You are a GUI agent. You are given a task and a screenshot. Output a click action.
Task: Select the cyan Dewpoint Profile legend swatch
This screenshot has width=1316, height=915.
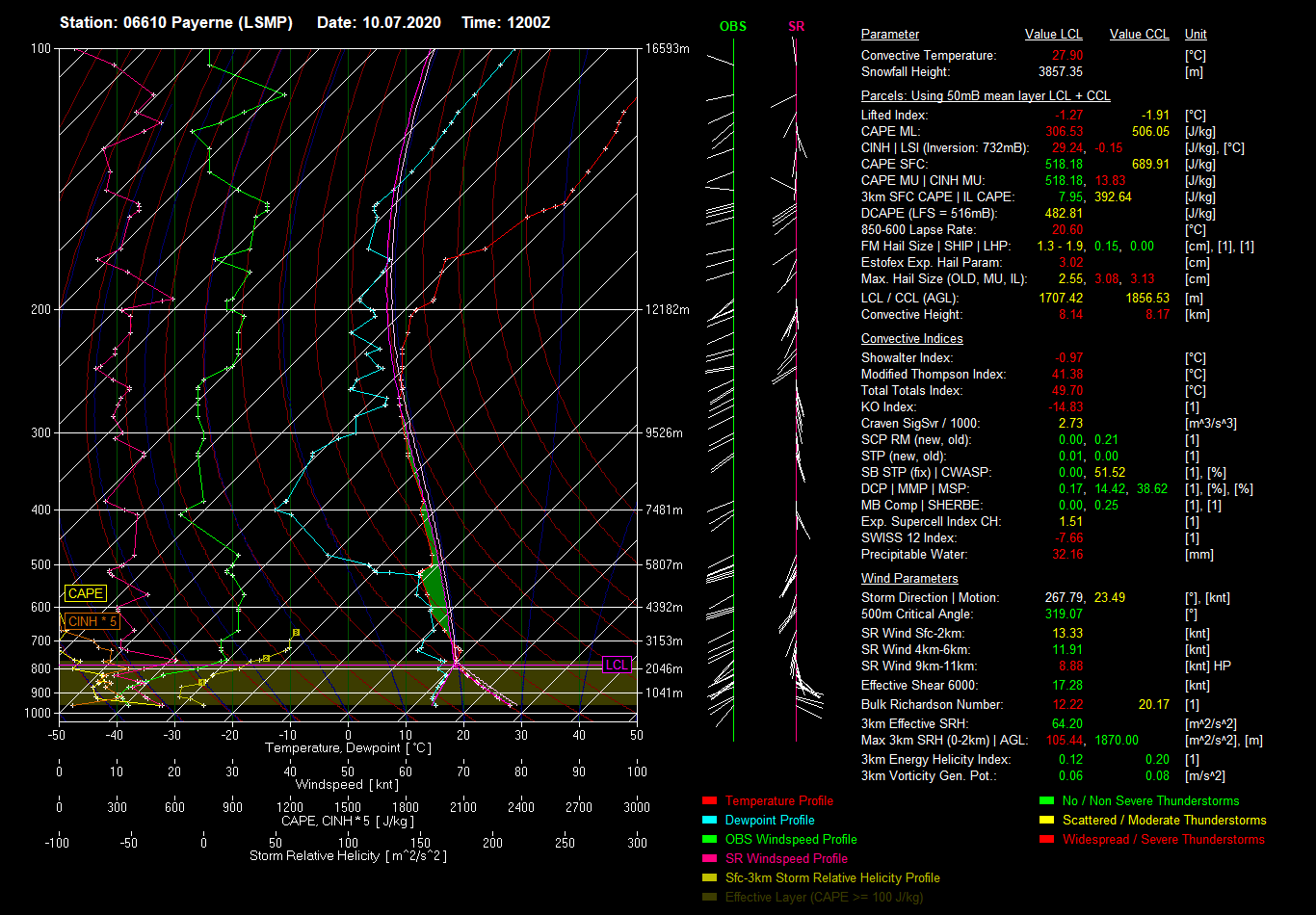pyautogui.click(x=710, y=821)
